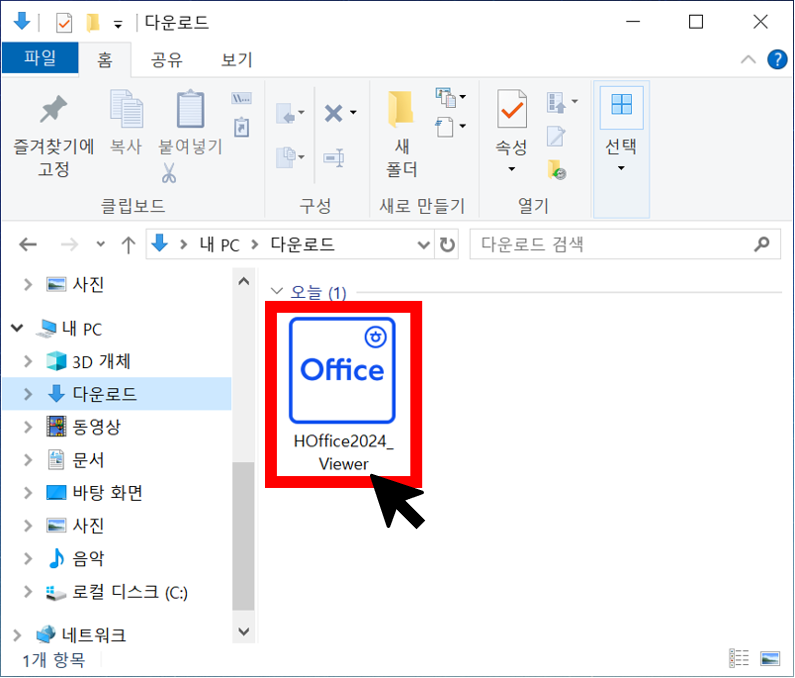This screenshot has height=678, width=795.
Task: Click the search magnifier icon
Action: (x=761, y=244)
